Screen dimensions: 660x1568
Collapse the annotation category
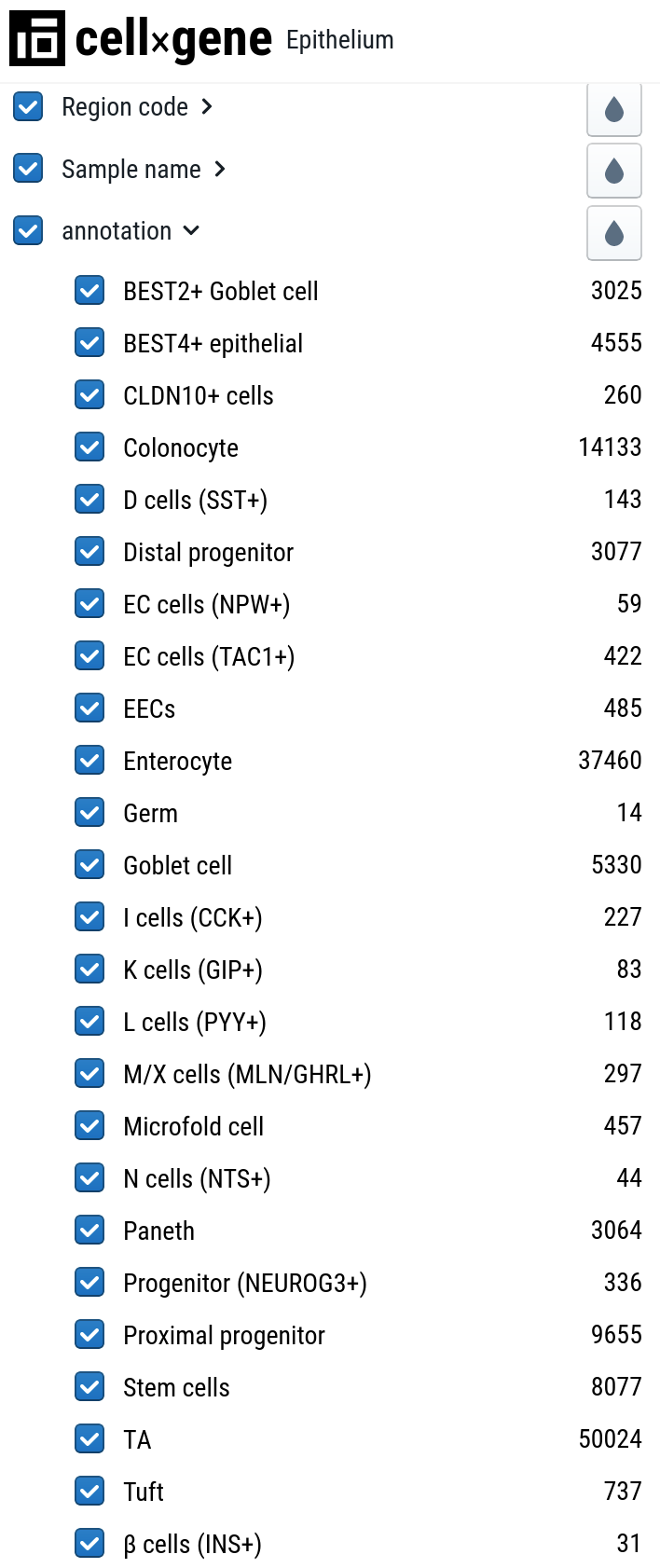[x=191, y=230]
